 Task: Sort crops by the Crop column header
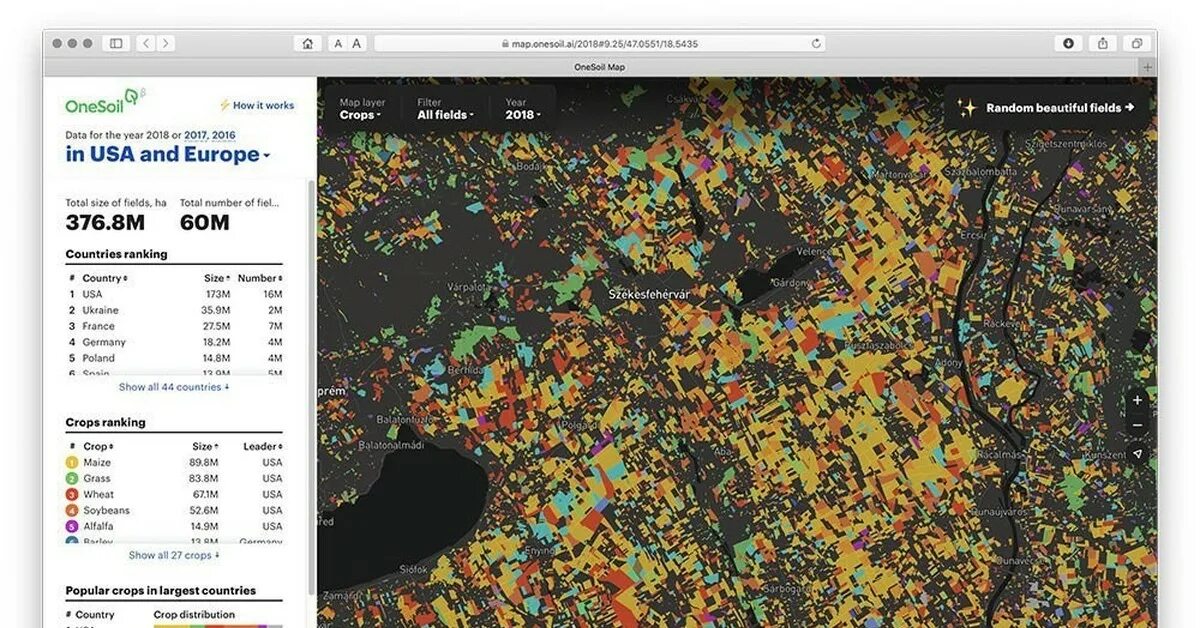pos(98,446)
